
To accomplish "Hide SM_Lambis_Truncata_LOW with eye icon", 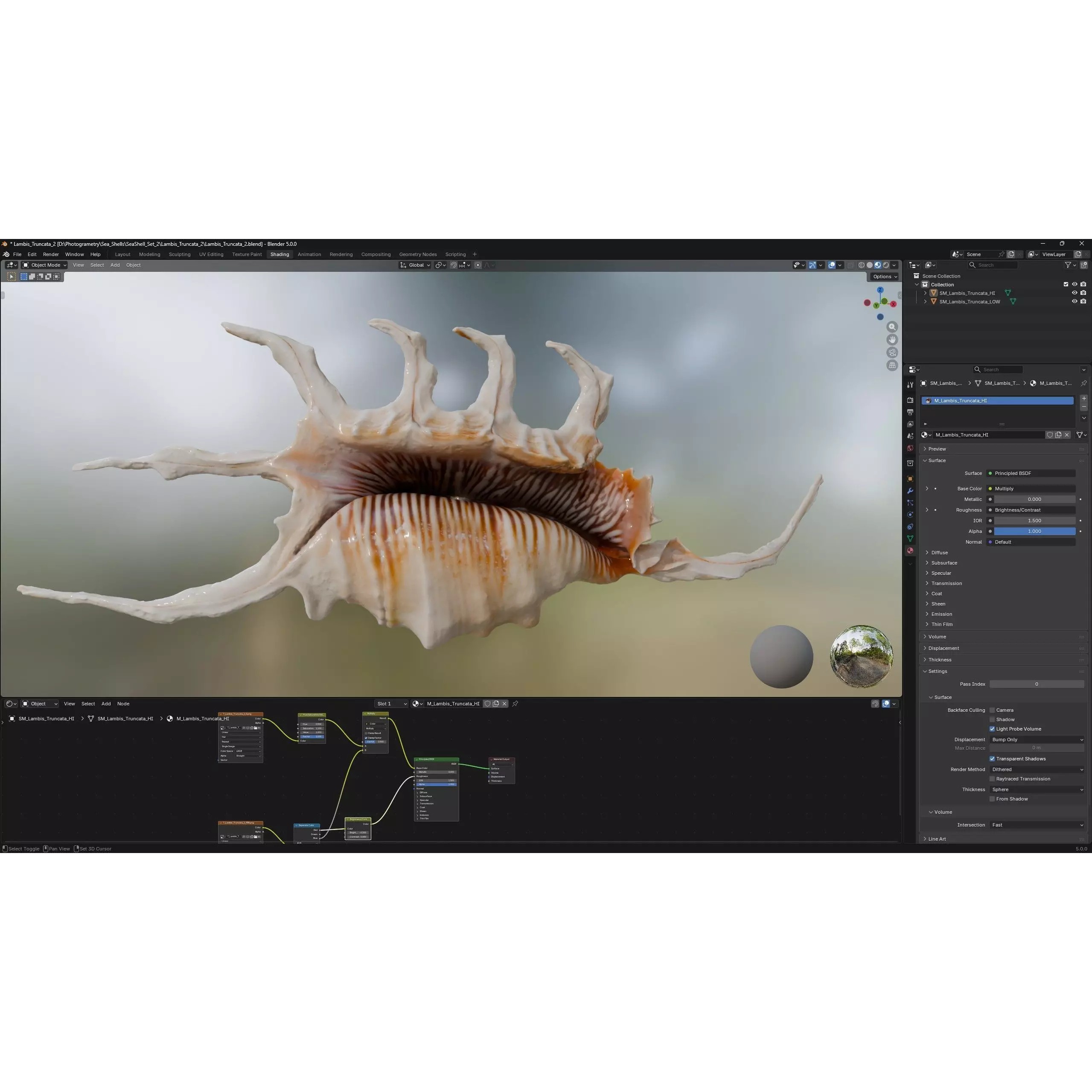I will (1074, 301).
